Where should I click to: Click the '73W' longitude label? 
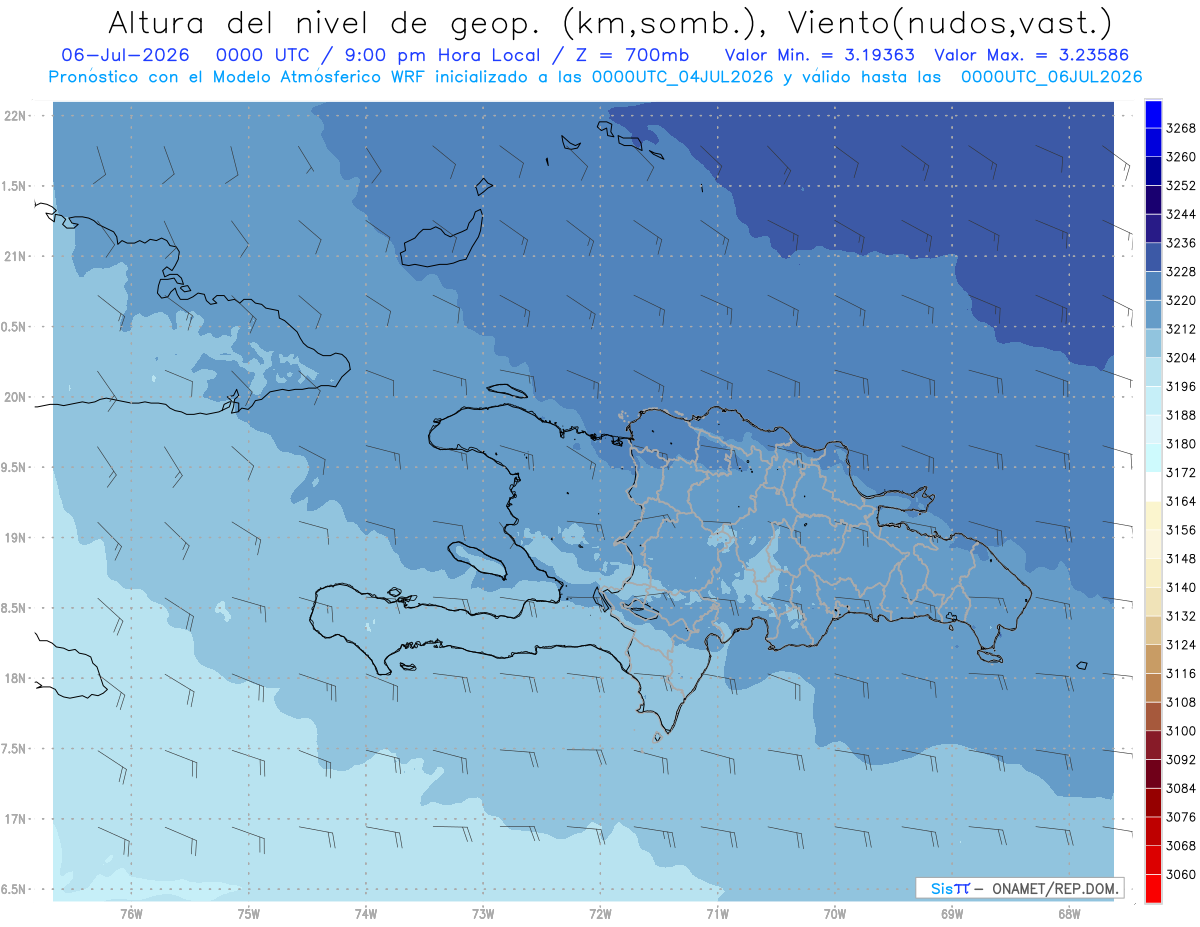(x=483, y=913)
